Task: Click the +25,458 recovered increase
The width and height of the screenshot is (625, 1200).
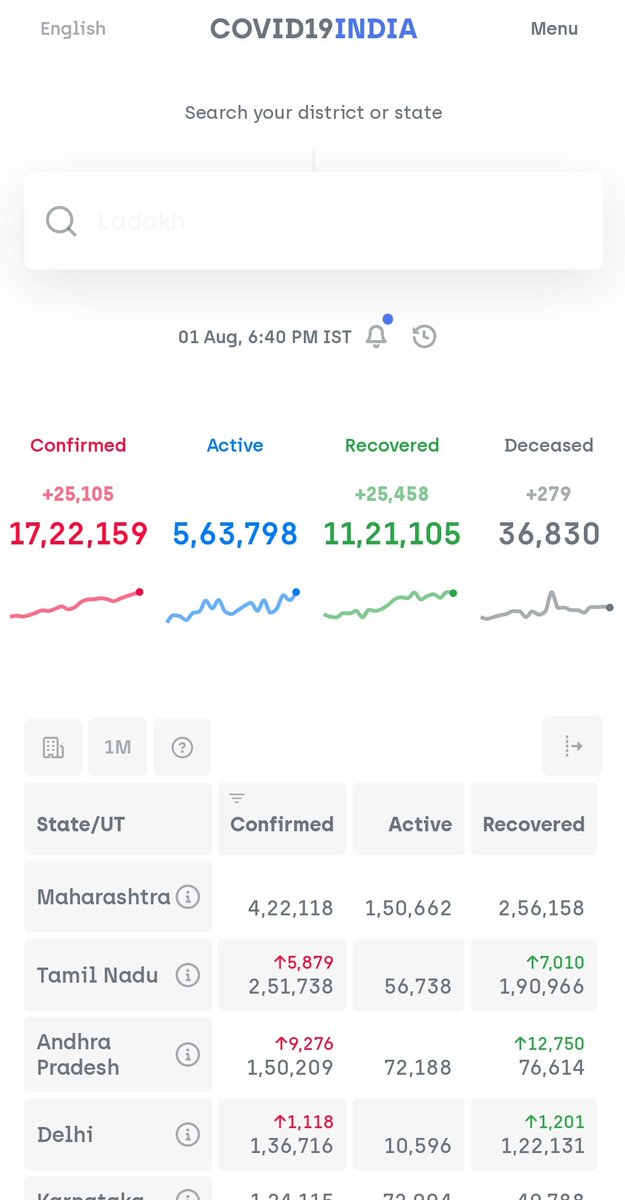Action: pyautogui.click(x=391, y=494)
